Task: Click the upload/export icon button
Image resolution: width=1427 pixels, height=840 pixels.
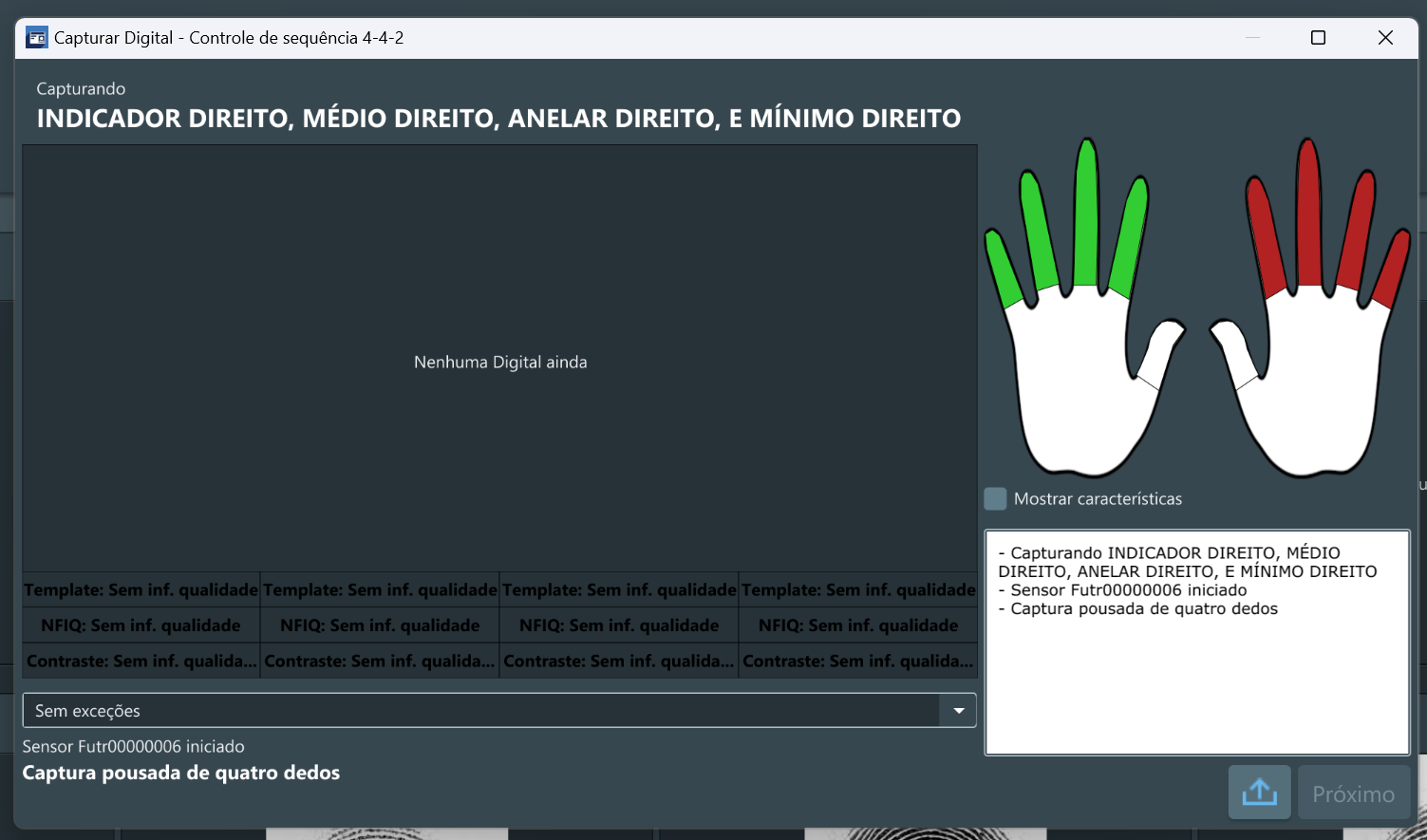Action: [1259, 793]
